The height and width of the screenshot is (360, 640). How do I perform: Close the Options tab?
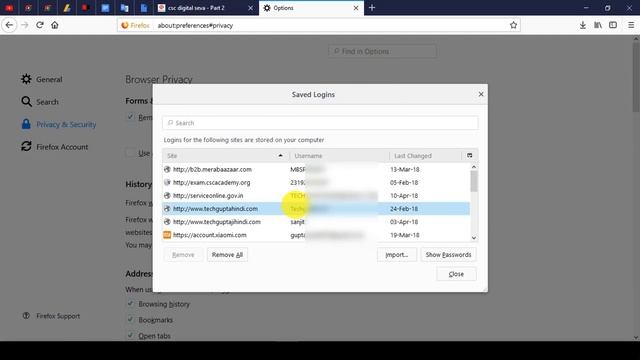tap(356, 8)
